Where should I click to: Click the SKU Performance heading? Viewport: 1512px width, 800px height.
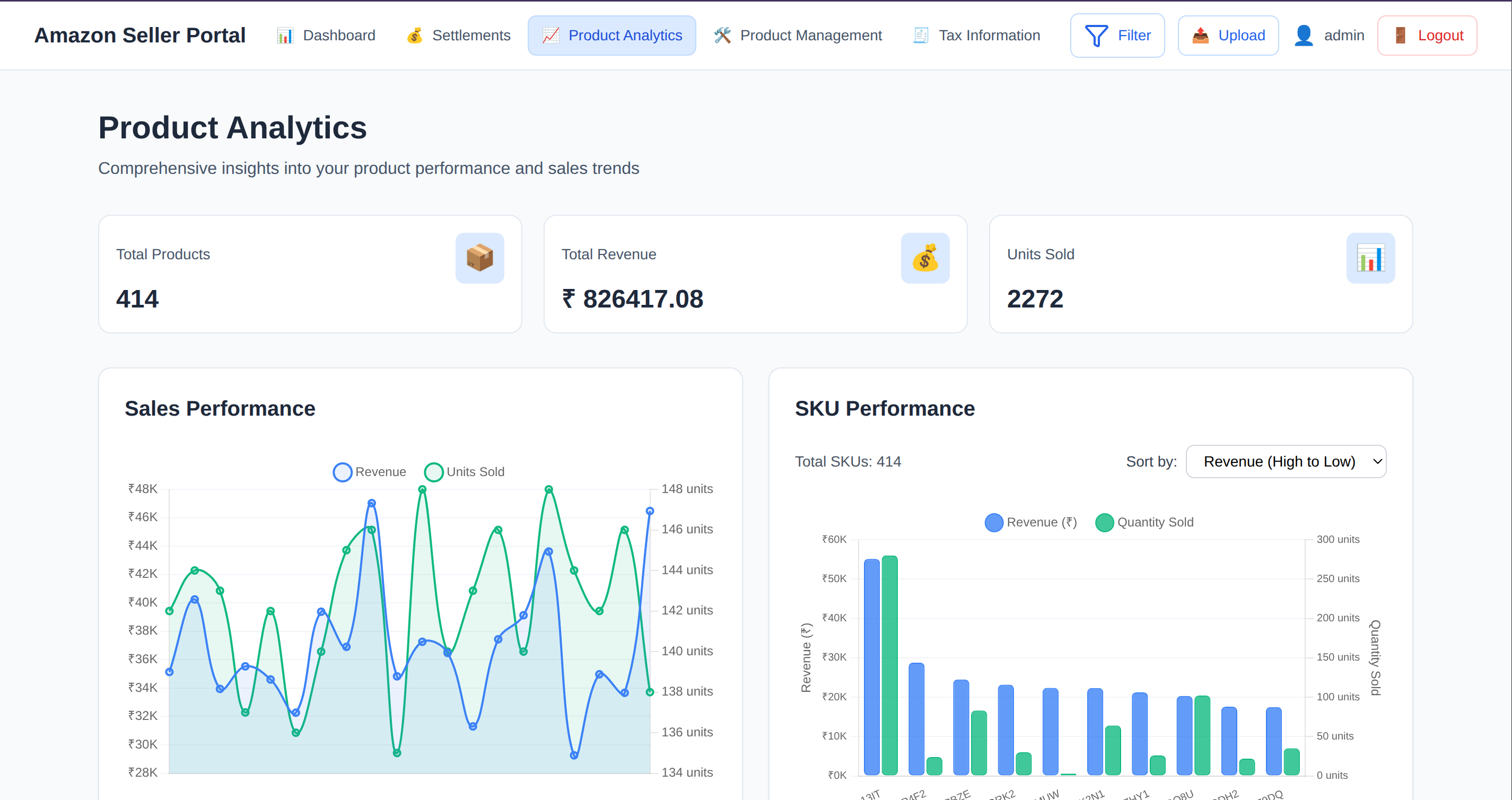pyautogui.click(x=885, y=409)
